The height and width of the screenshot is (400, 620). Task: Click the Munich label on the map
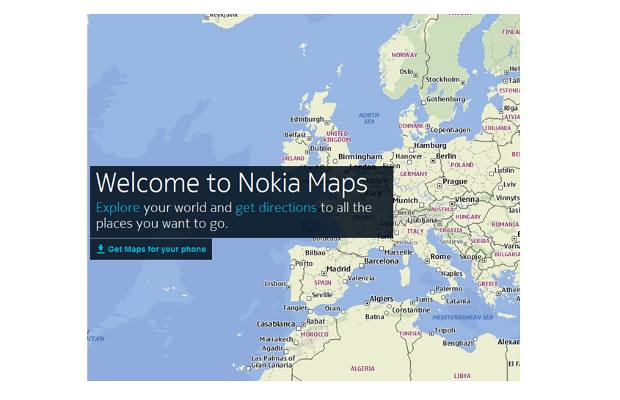click(x=405, y=200)
